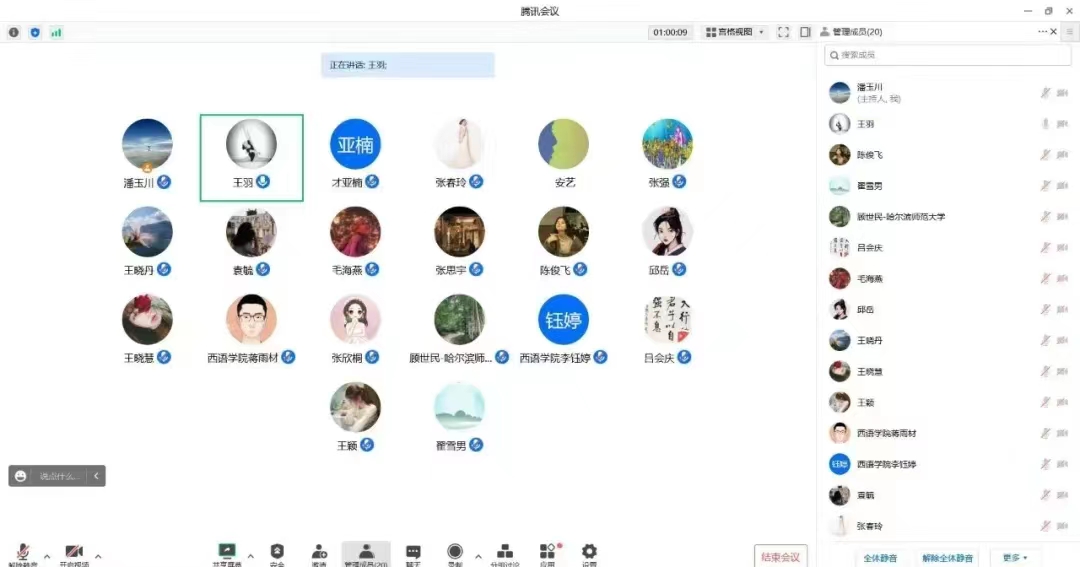The height and width of the screenshot is (567, 1080).
Task: Expand audio options arrow beside microphone
Action: click(47, 556)
